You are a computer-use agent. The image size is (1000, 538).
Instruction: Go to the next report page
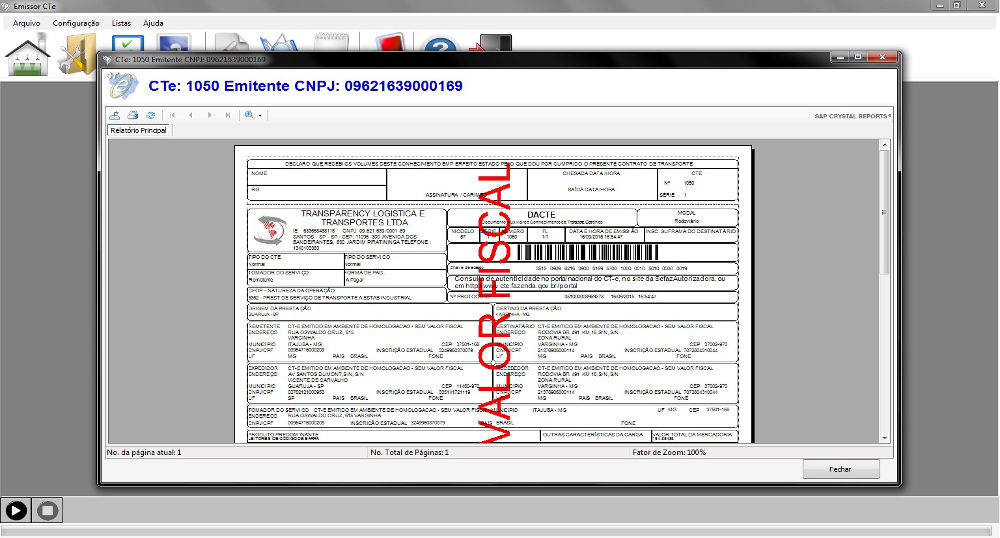[x=209, y=116]
